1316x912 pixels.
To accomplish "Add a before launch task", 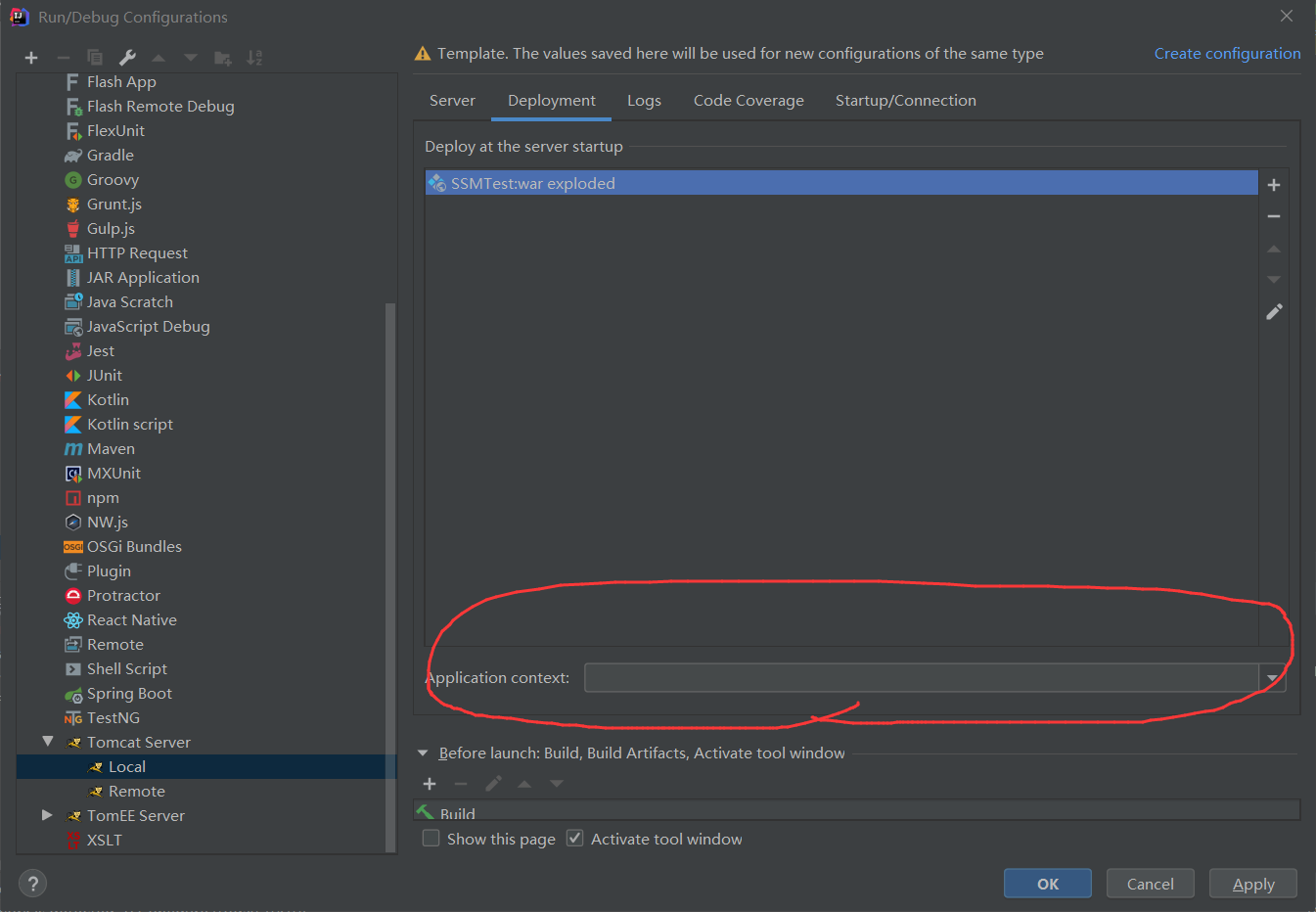I will pyautogui.click(x=430, y=784).
